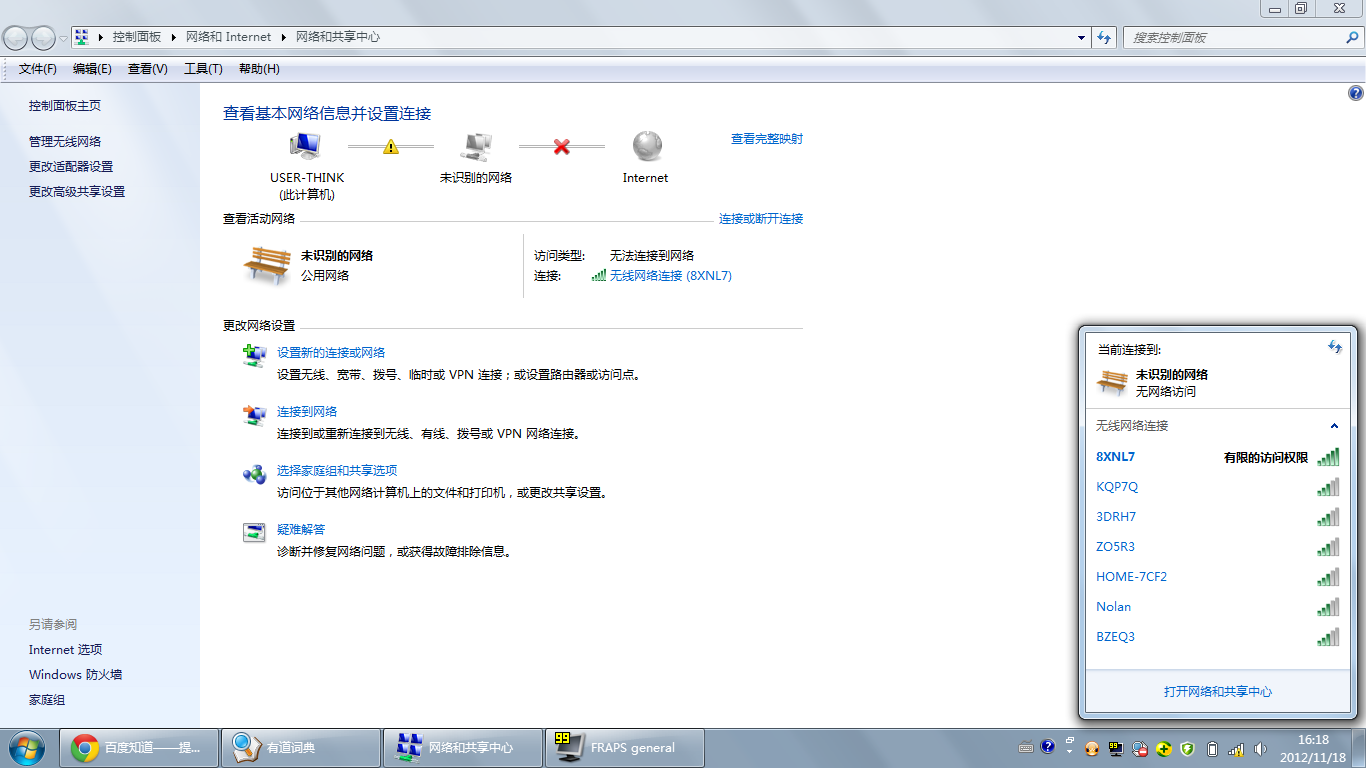Open 更改适配器设置
1366x768 pixels.
pos(71,167)
